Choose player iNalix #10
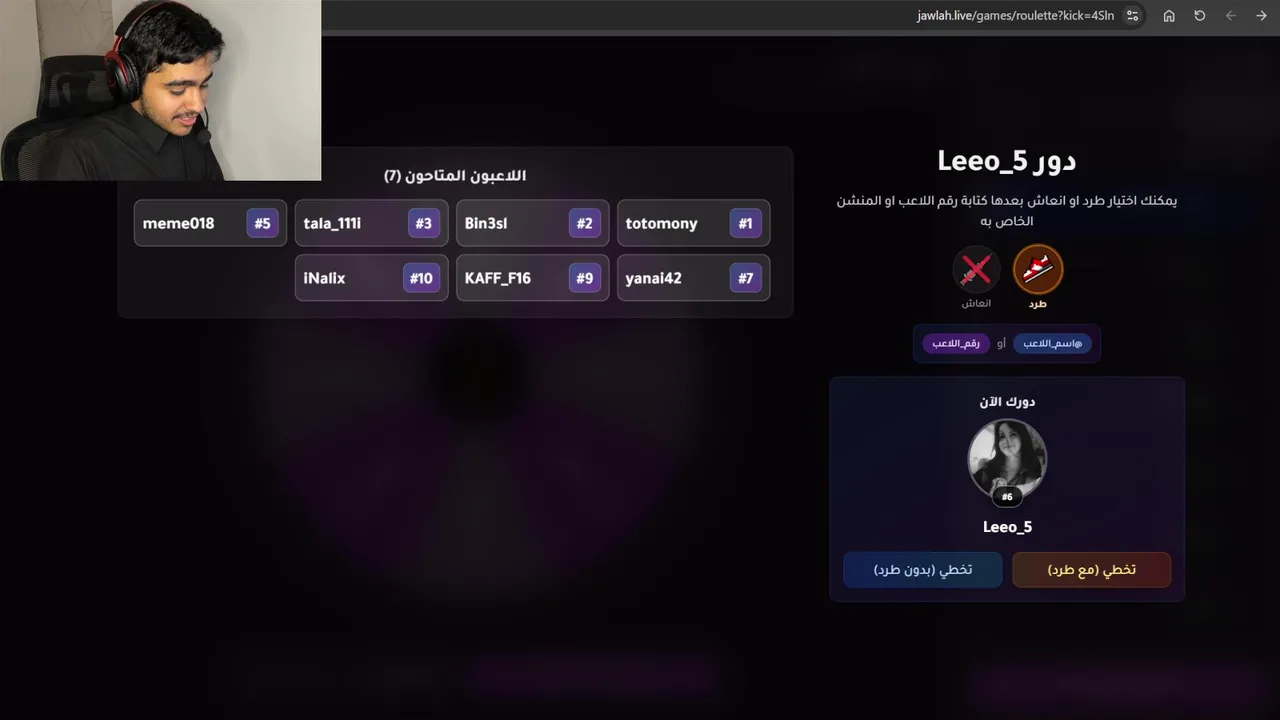1280x720 pixels. [x=371, y=278]
